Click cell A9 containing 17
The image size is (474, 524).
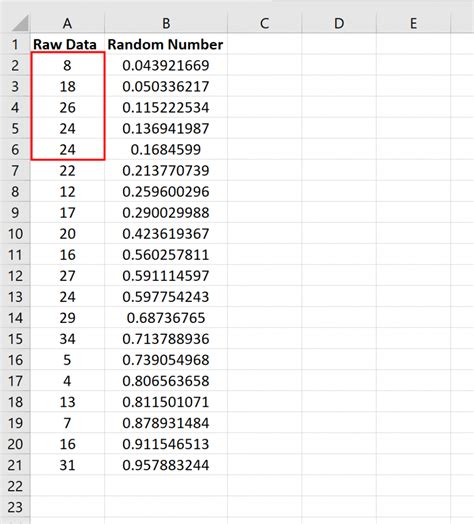[x=68, y=212]
